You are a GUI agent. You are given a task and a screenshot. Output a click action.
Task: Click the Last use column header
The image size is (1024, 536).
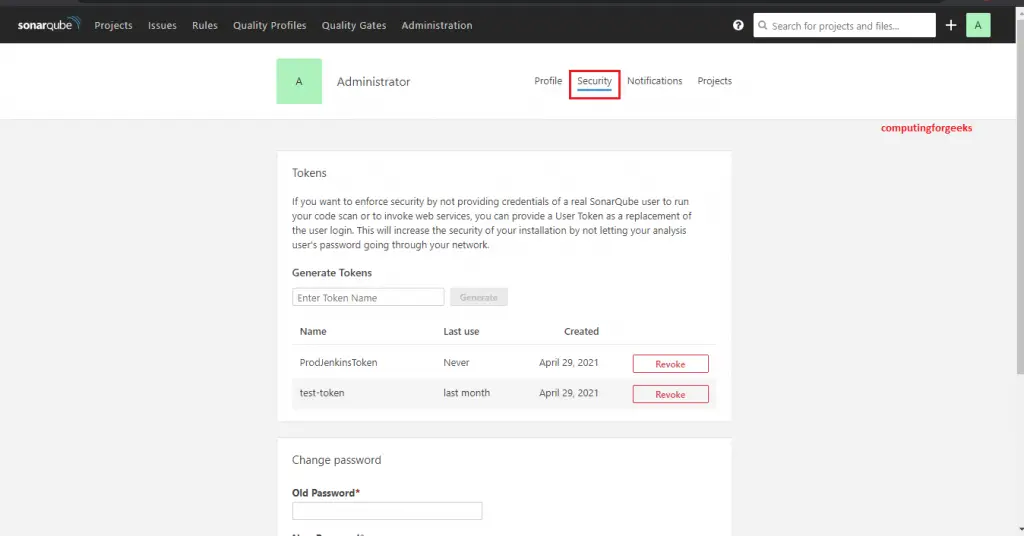point(461,332)
